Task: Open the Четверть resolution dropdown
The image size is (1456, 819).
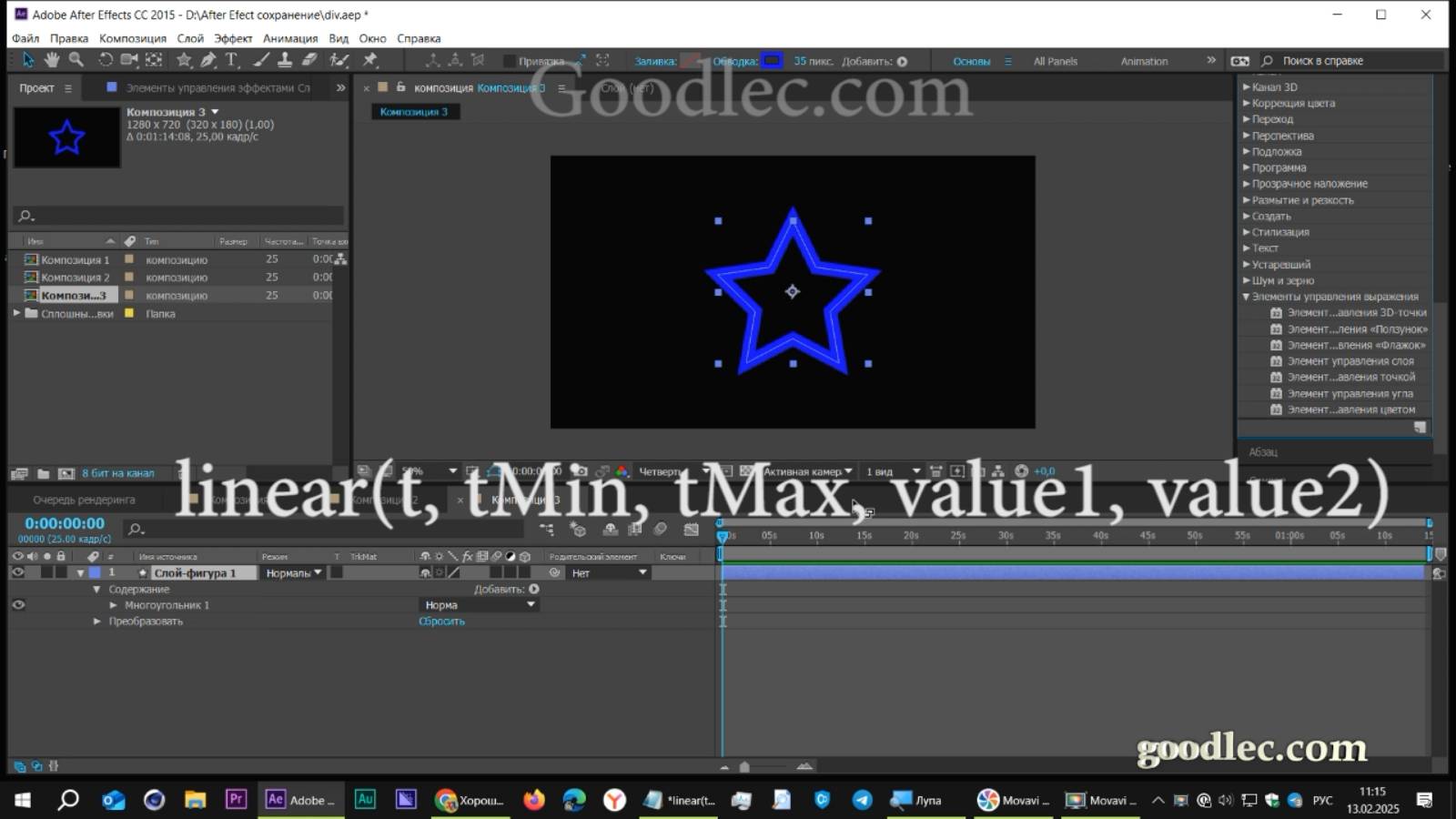Action: click(673, 471)
